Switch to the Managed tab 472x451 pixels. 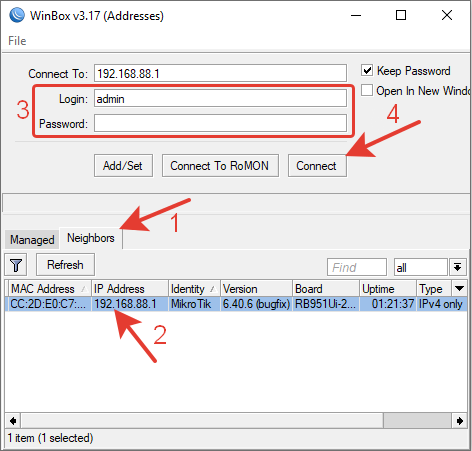pos(32,240)
